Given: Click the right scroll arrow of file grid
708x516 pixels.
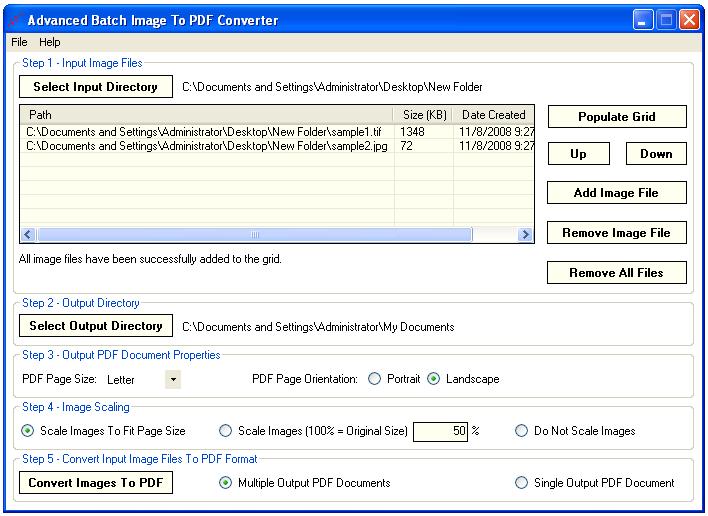Looking at the screenshot, I should pos(525,234).
